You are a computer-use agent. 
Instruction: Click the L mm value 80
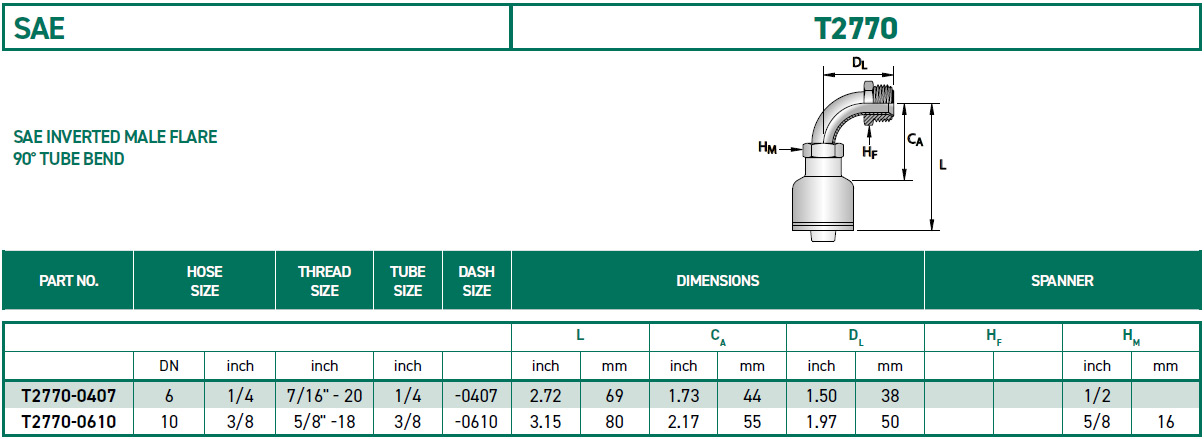[x=615, y=422]
